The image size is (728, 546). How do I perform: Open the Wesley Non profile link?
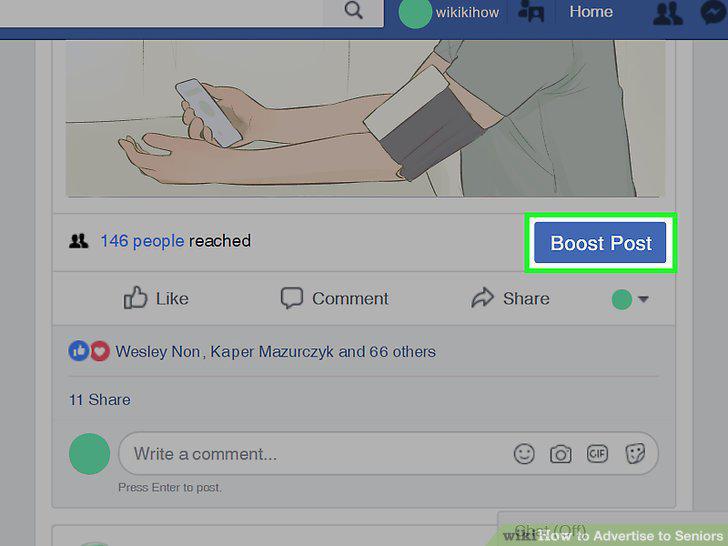pos(157,351)
